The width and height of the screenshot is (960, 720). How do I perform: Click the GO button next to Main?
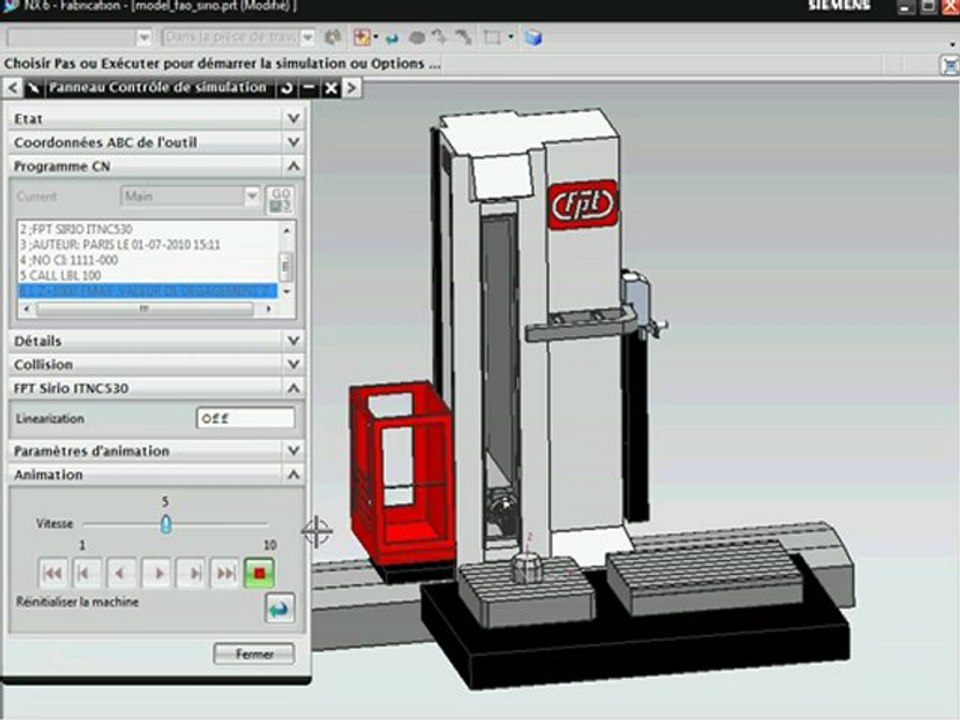[x=280, y=200]
